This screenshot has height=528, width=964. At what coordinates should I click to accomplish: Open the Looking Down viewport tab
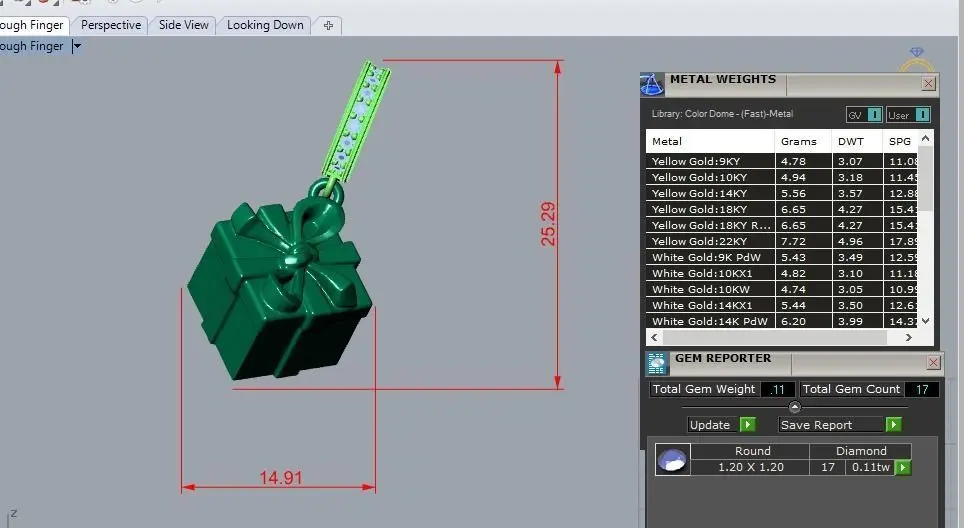(x=265, y=25)
